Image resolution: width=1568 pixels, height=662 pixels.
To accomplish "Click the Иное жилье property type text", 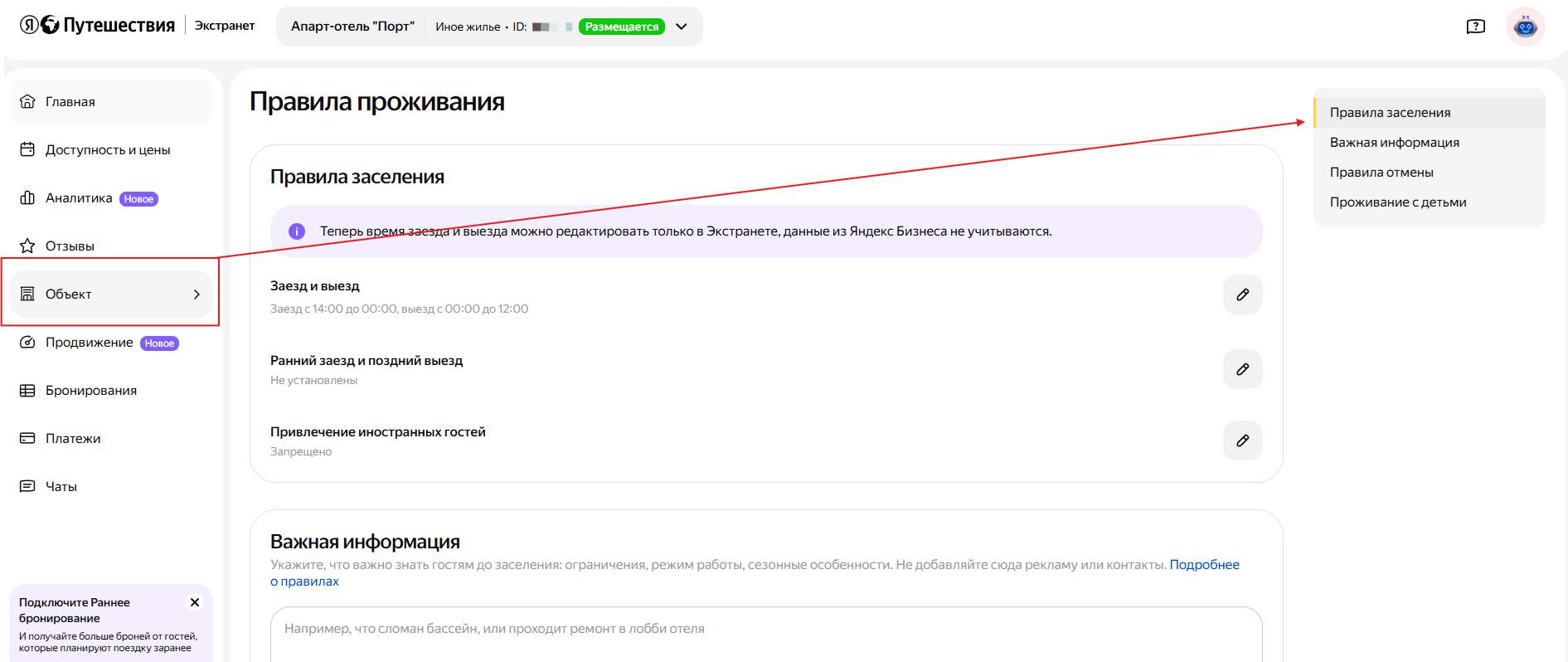I will [x=468, y=27].
